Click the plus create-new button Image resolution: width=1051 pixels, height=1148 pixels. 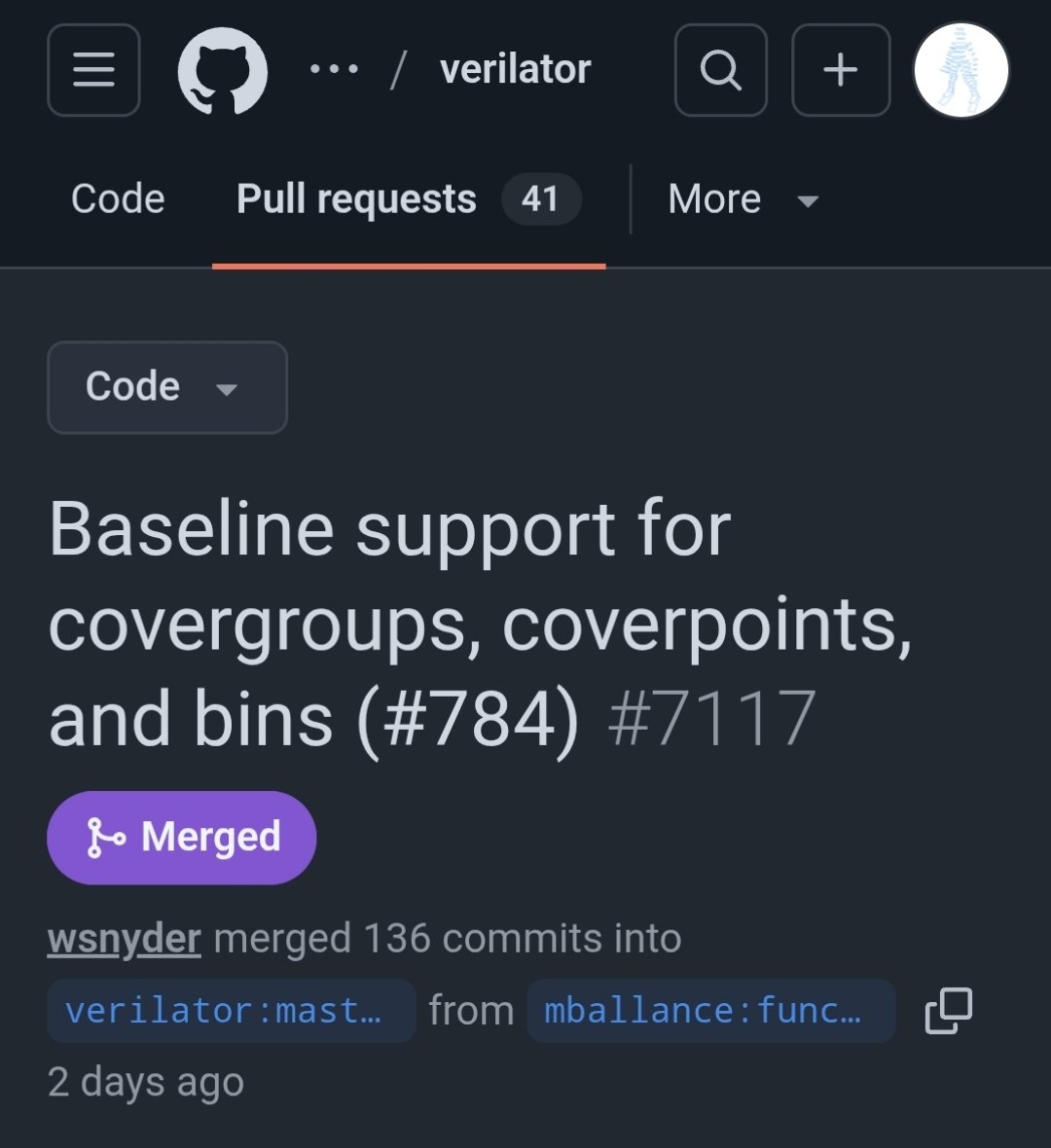[841, 70]
